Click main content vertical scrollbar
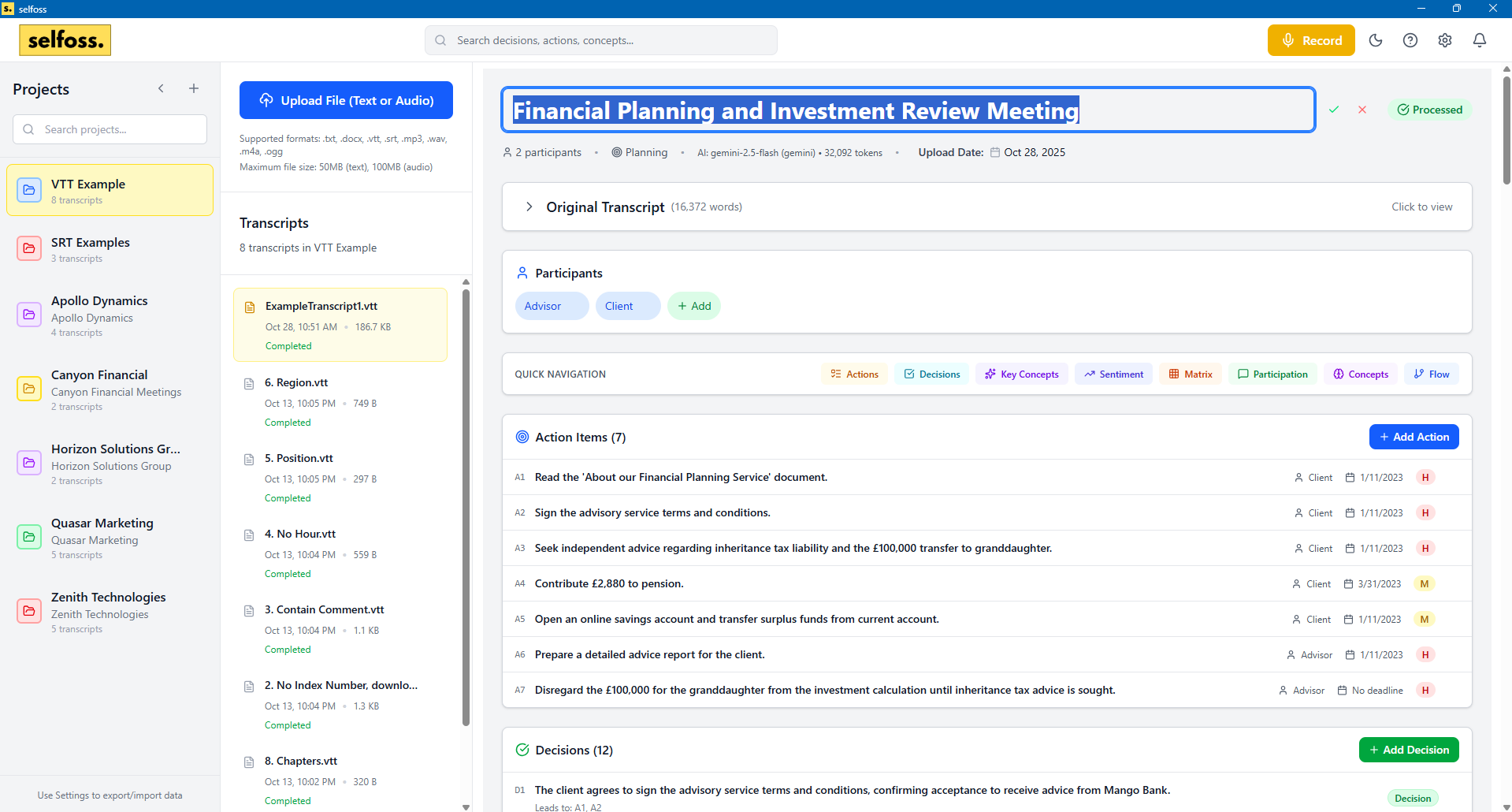This screenshot has height=812, width=1512. pos(1506,130)
